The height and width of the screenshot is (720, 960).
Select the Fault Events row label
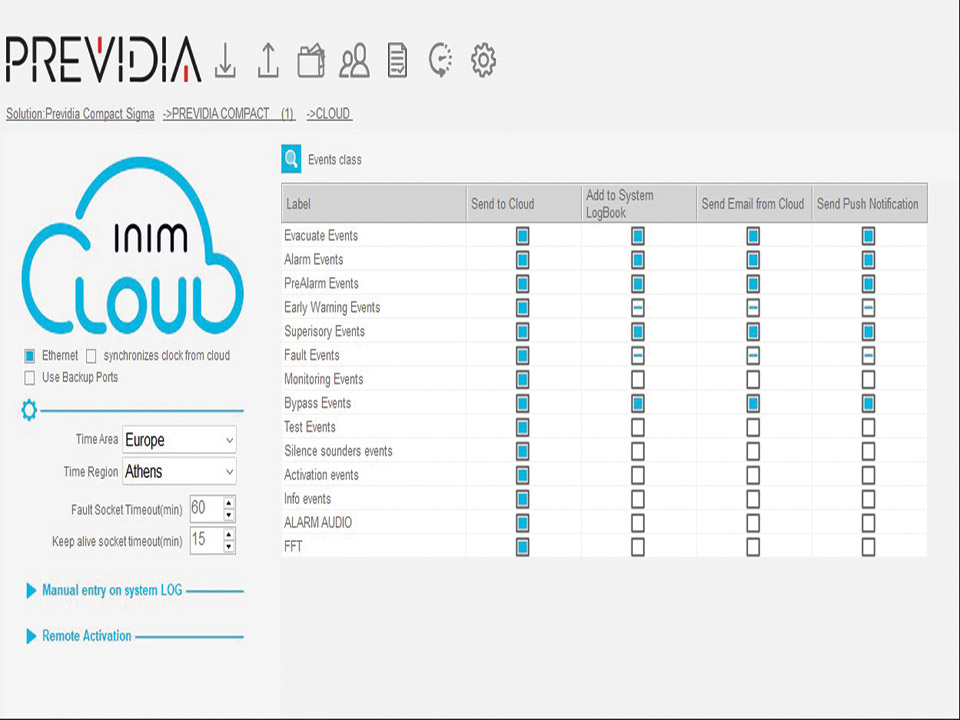(x=311, y=355)
